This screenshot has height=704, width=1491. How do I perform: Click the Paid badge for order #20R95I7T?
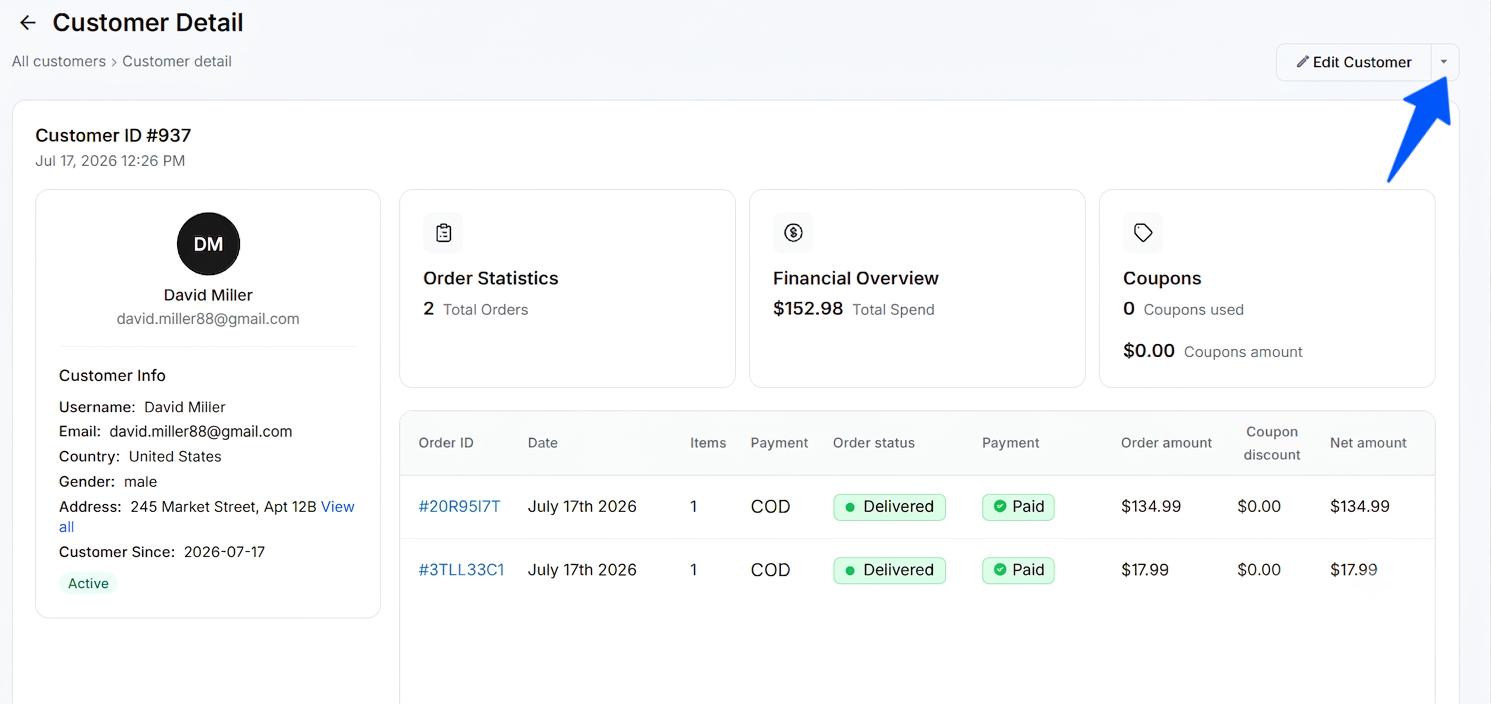pos(1018,507)
